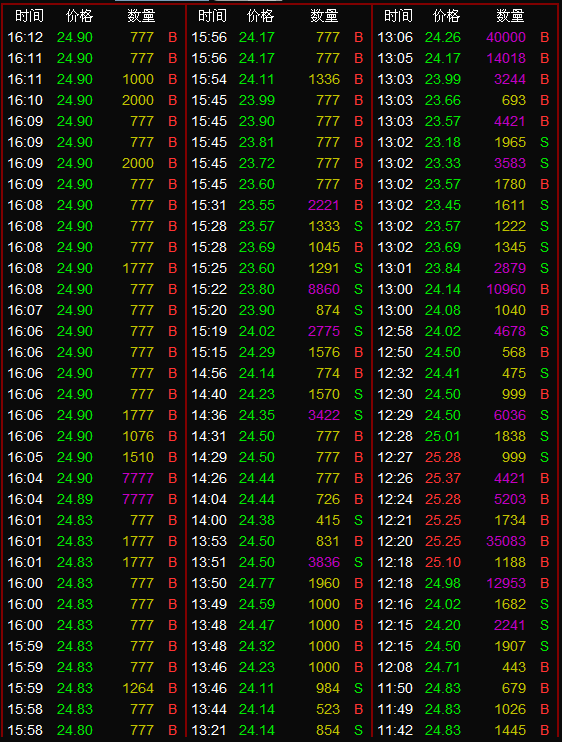Click the 12953 quantity at 12:18
562x742 pixels.
pos(506,583)
